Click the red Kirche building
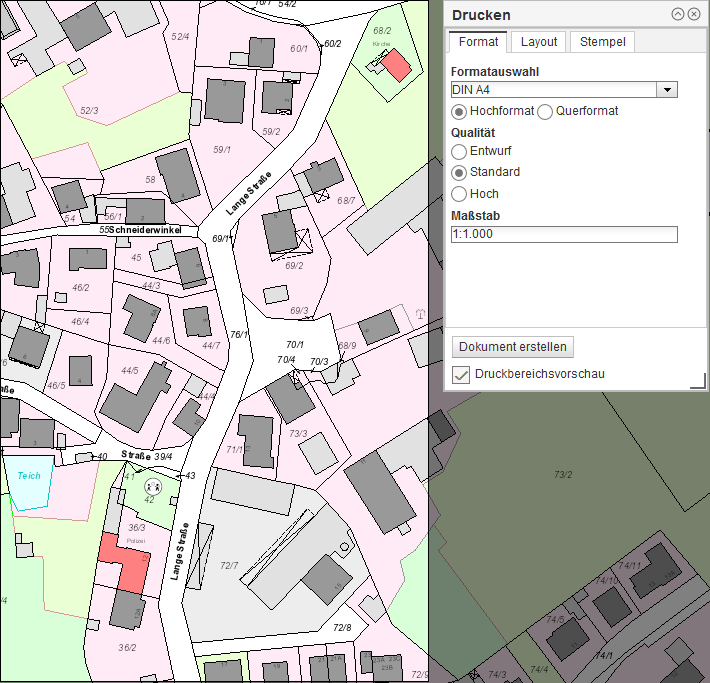Screen dimensions: 710x683 396,66
